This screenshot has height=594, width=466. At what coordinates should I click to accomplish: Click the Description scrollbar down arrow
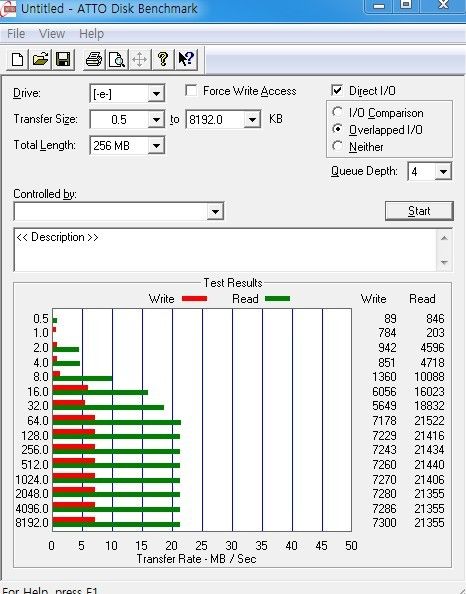pyautogui.click(x=444, y=262)
